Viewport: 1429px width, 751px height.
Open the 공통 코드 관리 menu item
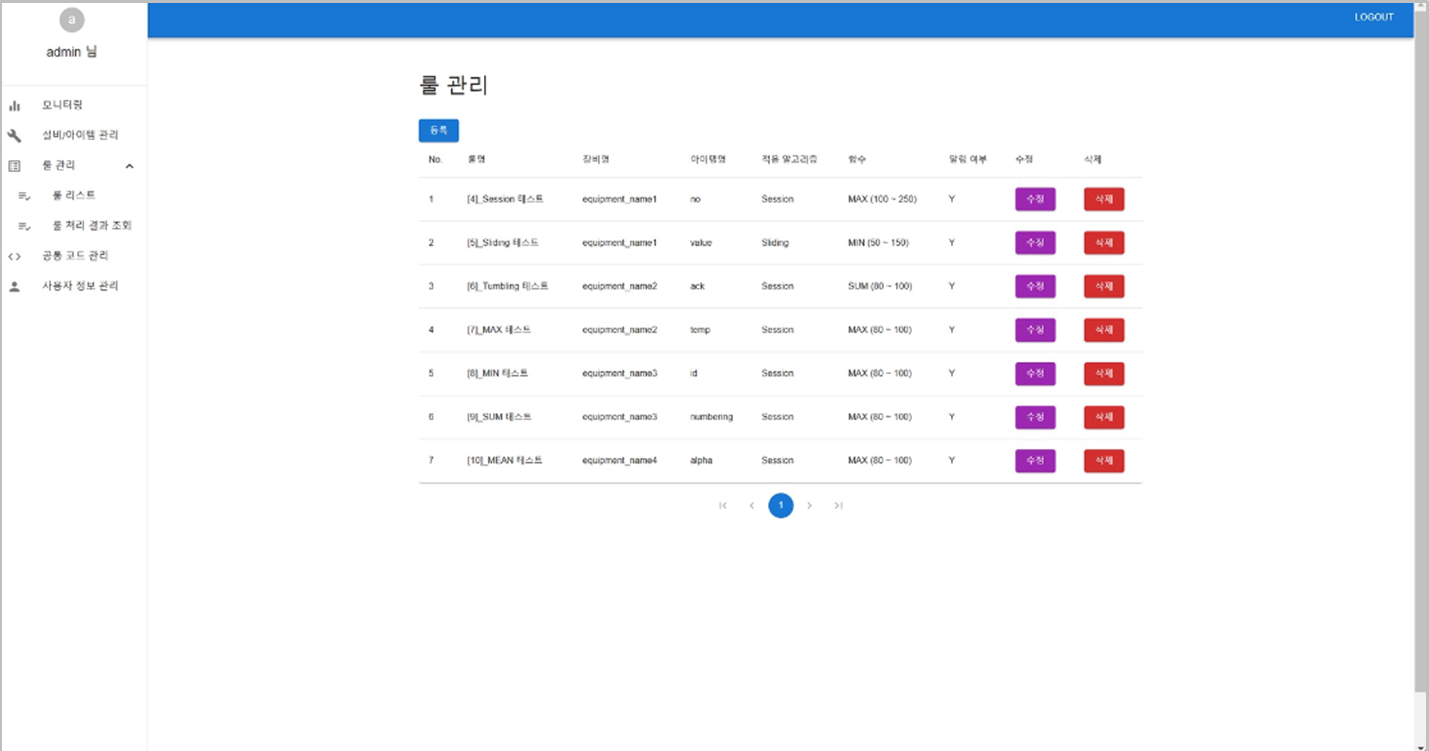74,256
